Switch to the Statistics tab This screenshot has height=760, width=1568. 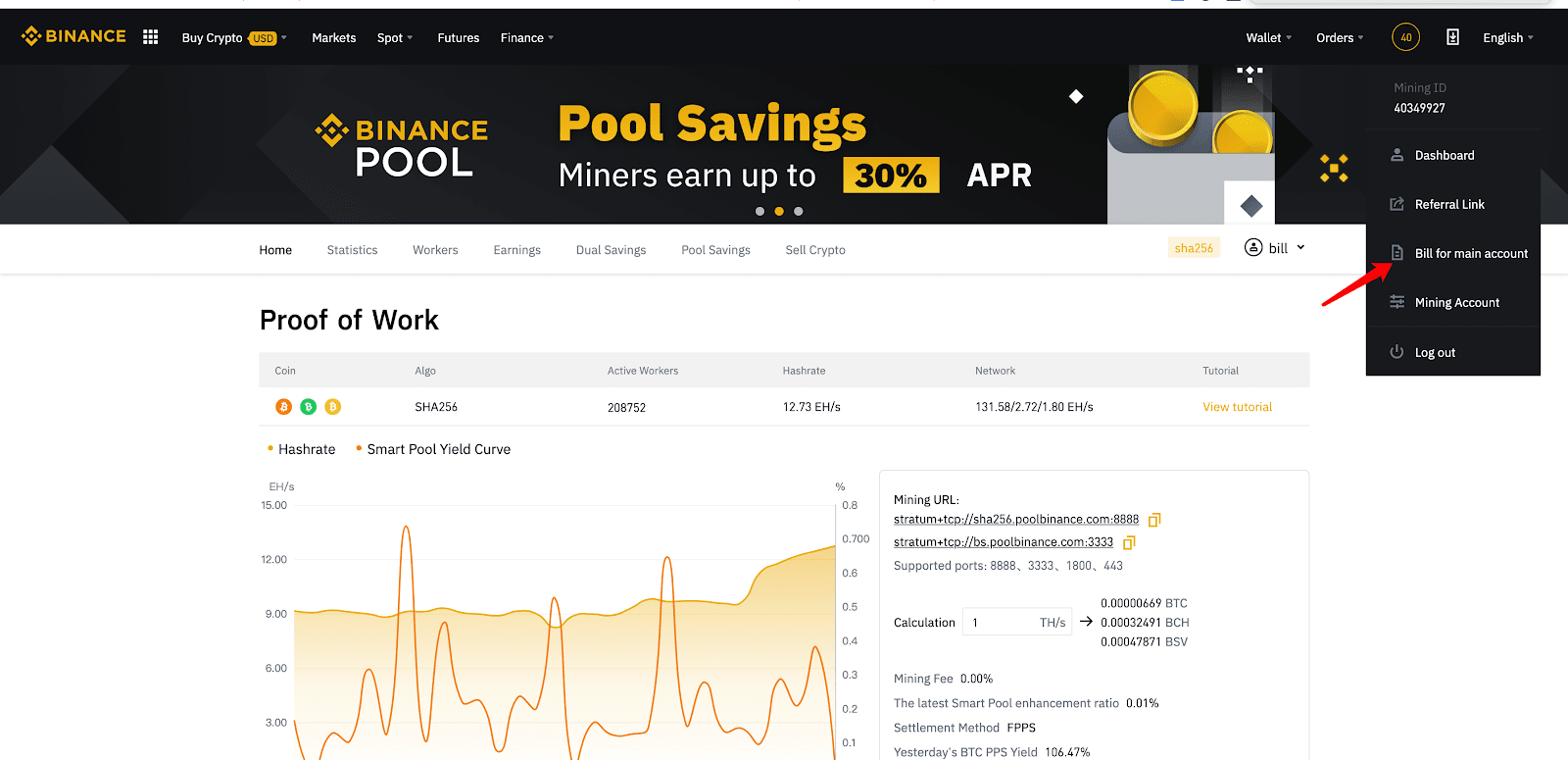pos(352,250)
